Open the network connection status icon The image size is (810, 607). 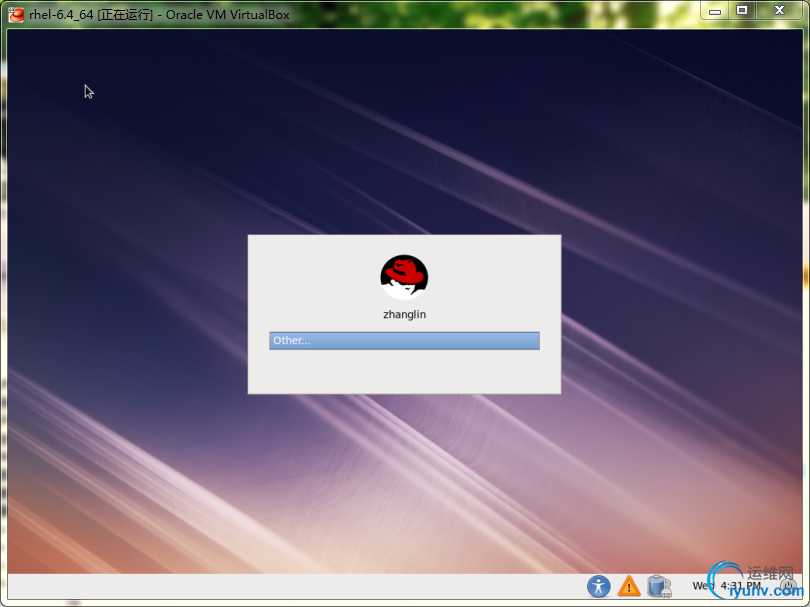pyautogui.click(x=659, y=586)
